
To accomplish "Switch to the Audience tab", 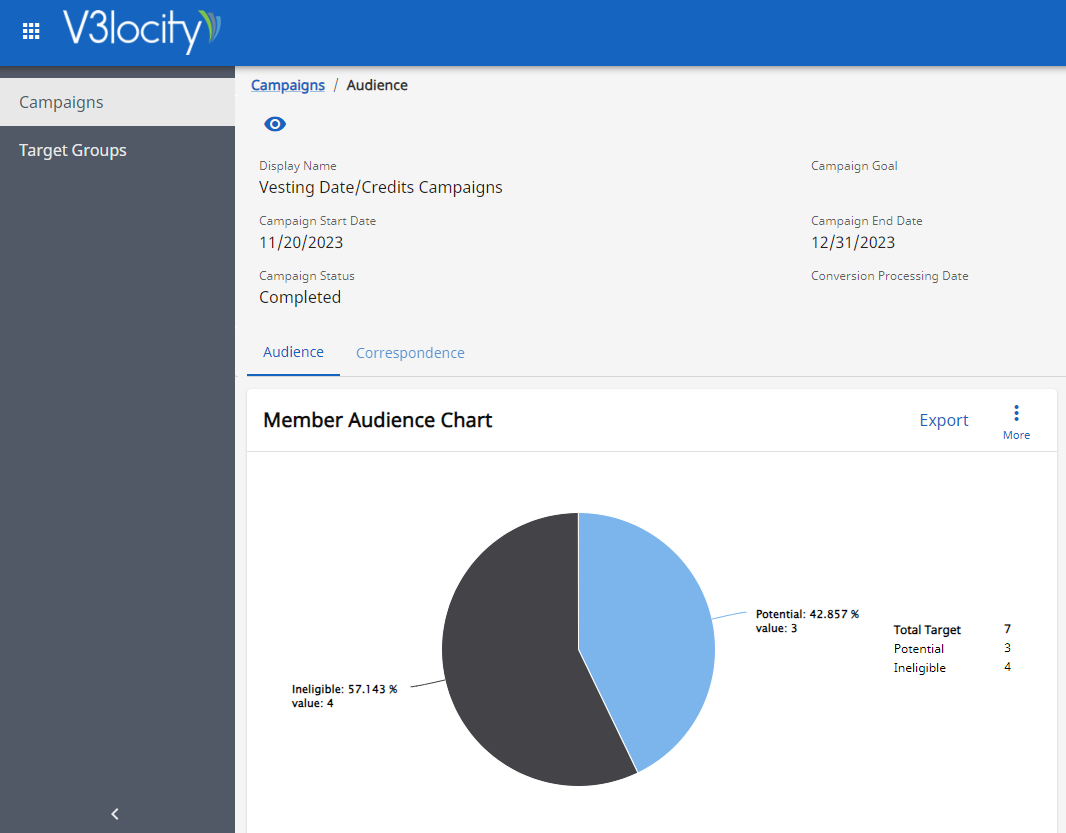I will tap(293, 352).
